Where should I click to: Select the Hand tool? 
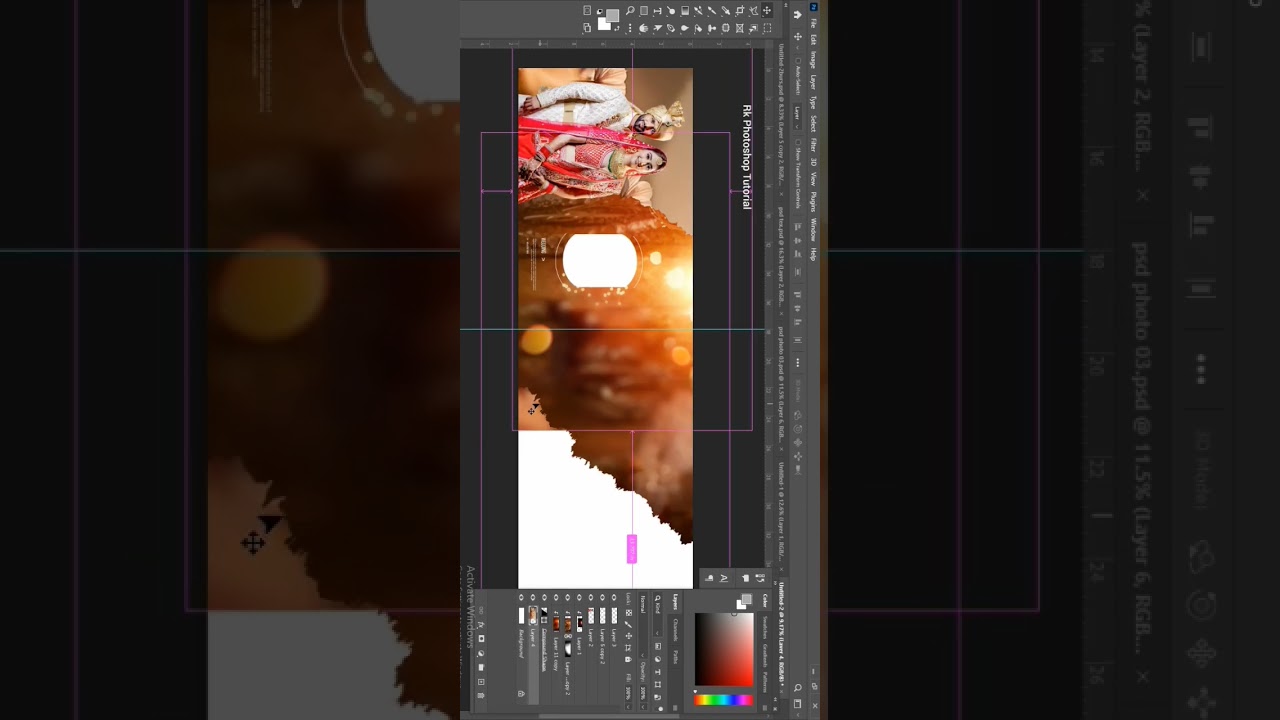pyautogui.click(x=644, y=28)
